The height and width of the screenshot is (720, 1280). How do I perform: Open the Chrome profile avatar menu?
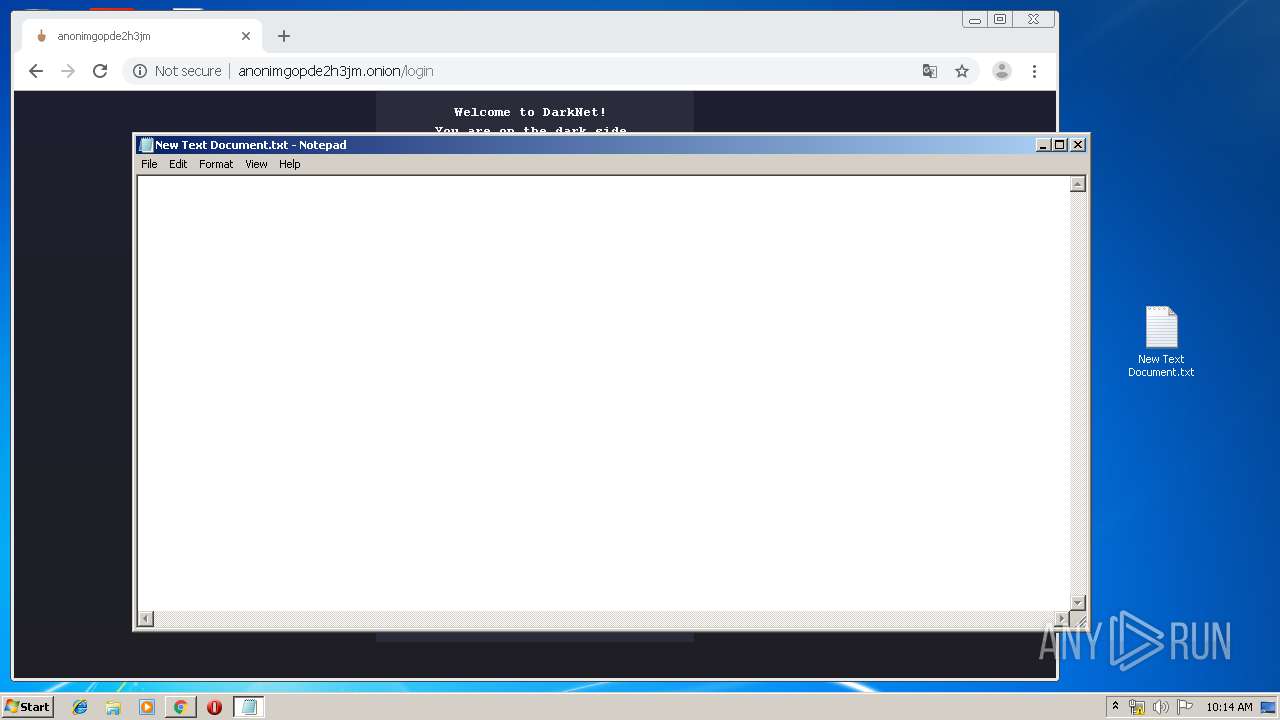click(x=1002, y=71)
